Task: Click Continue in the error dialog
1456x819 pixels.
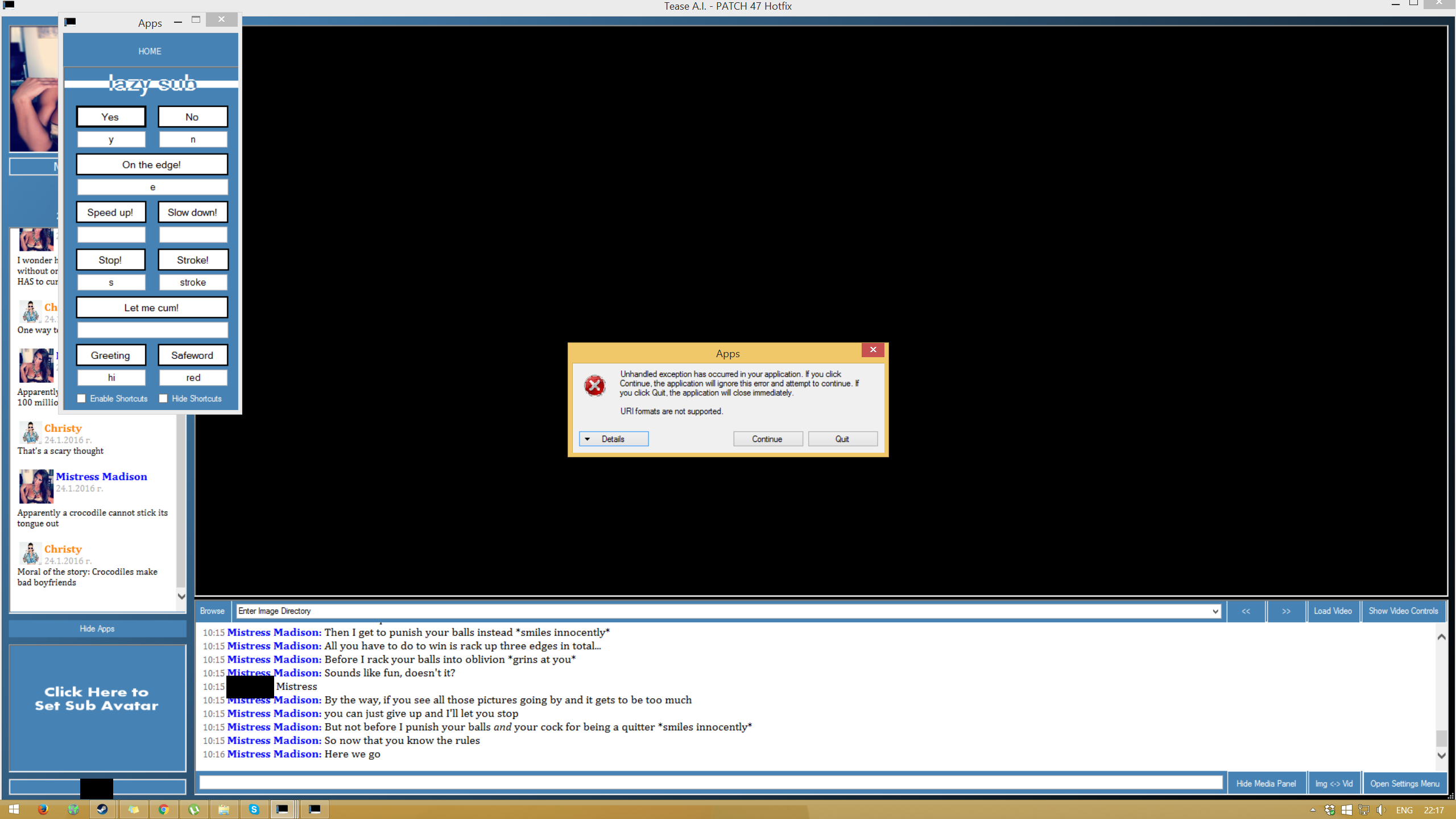Action: pyautogui.click(x=768, y=439)
